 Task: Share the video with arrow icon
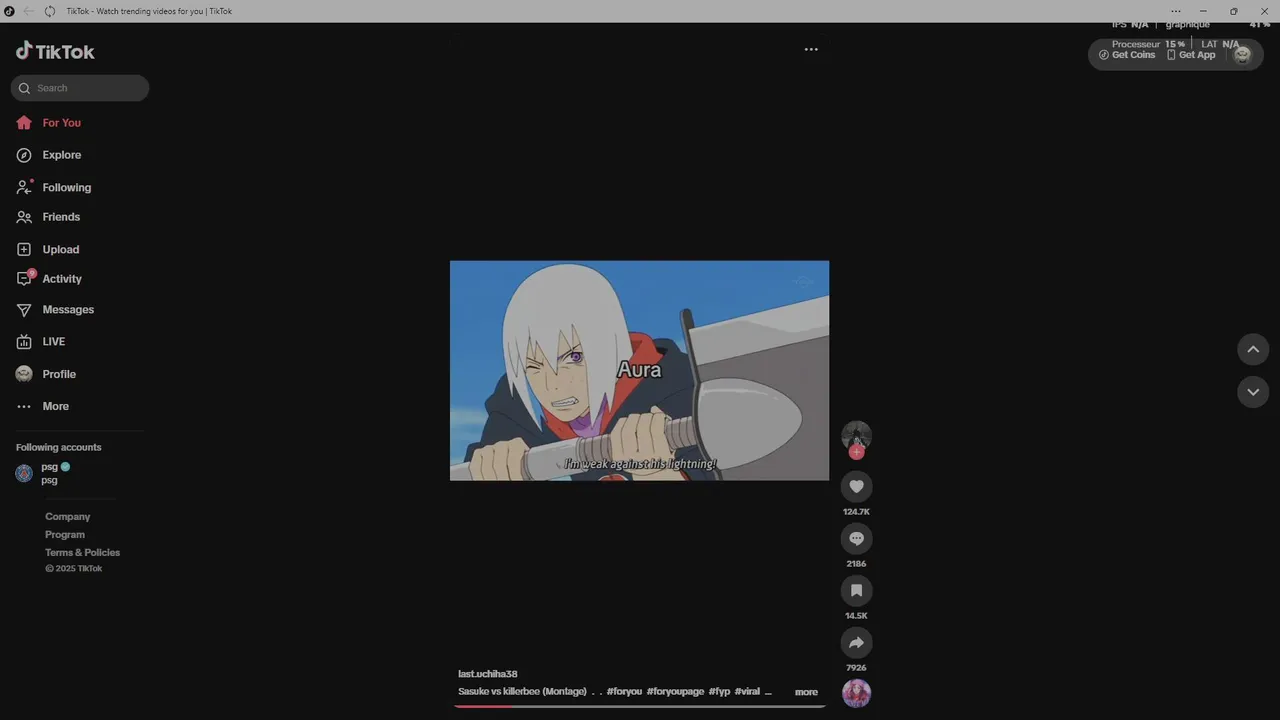click(x=856, y=643)
